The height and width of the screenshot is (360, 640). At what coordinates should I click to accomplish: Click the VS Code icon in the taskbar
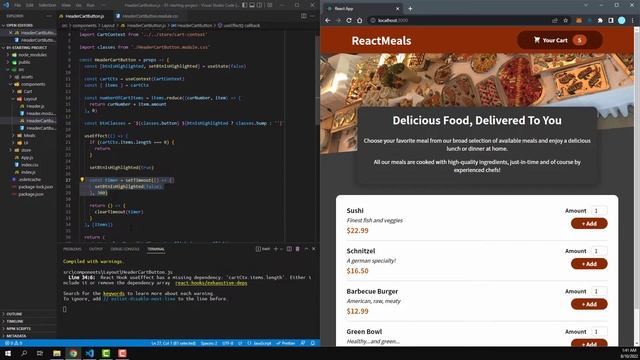click(90, 353)
